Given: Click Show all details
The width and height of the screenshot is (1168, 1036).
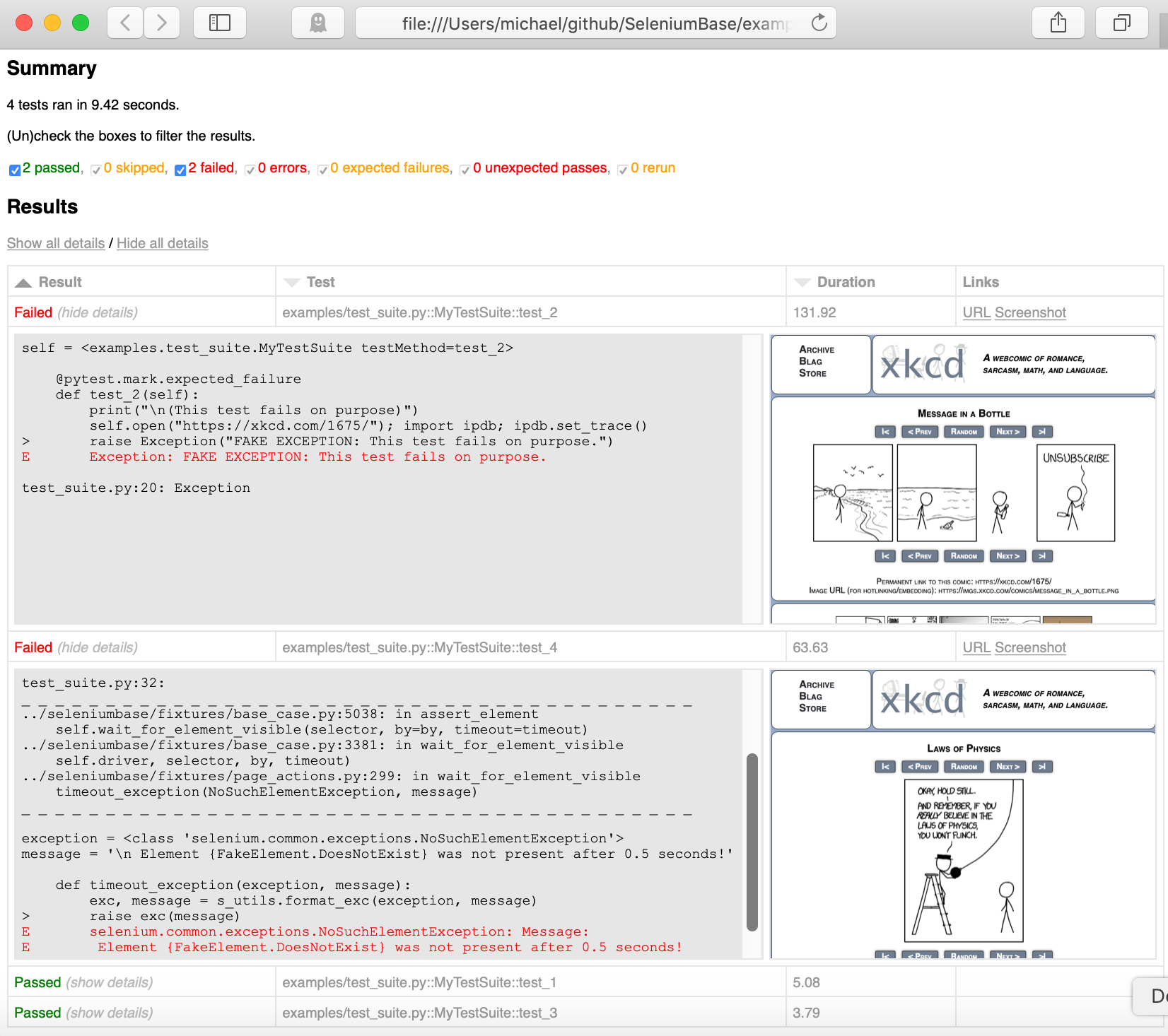Looking at the screenshot, I should 55,243.
